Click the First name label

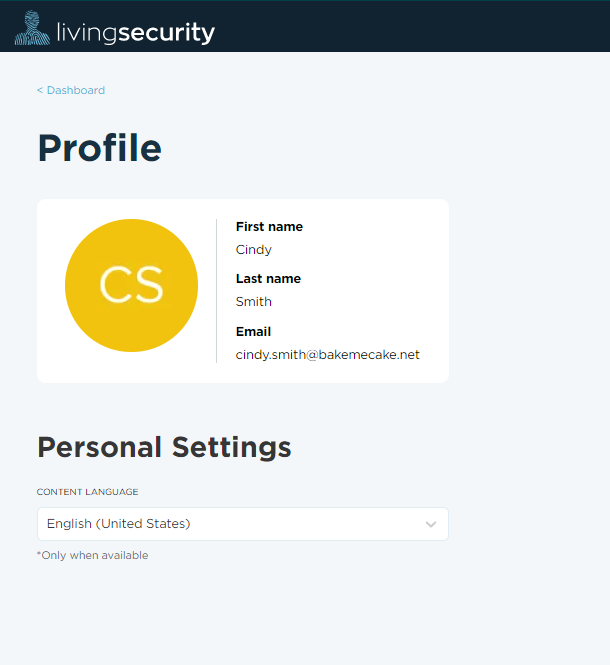pyautogui.click(x=269, y=226)
